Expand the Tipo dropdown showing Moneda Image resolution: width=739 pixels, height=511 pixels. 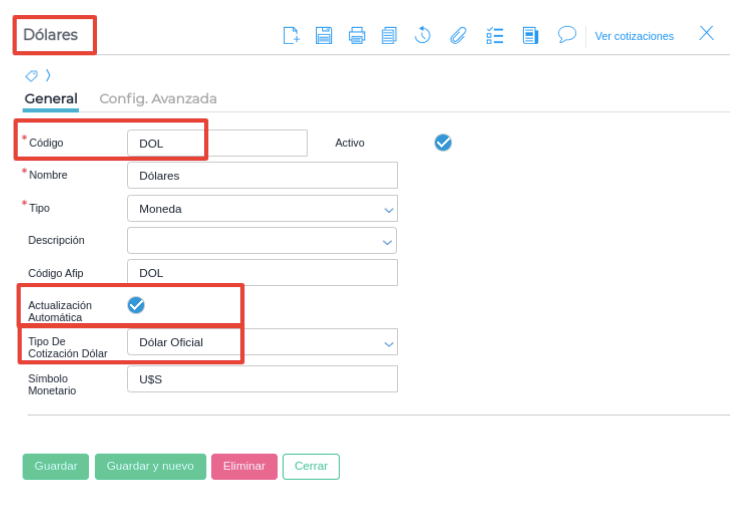(x=262, y=208)
